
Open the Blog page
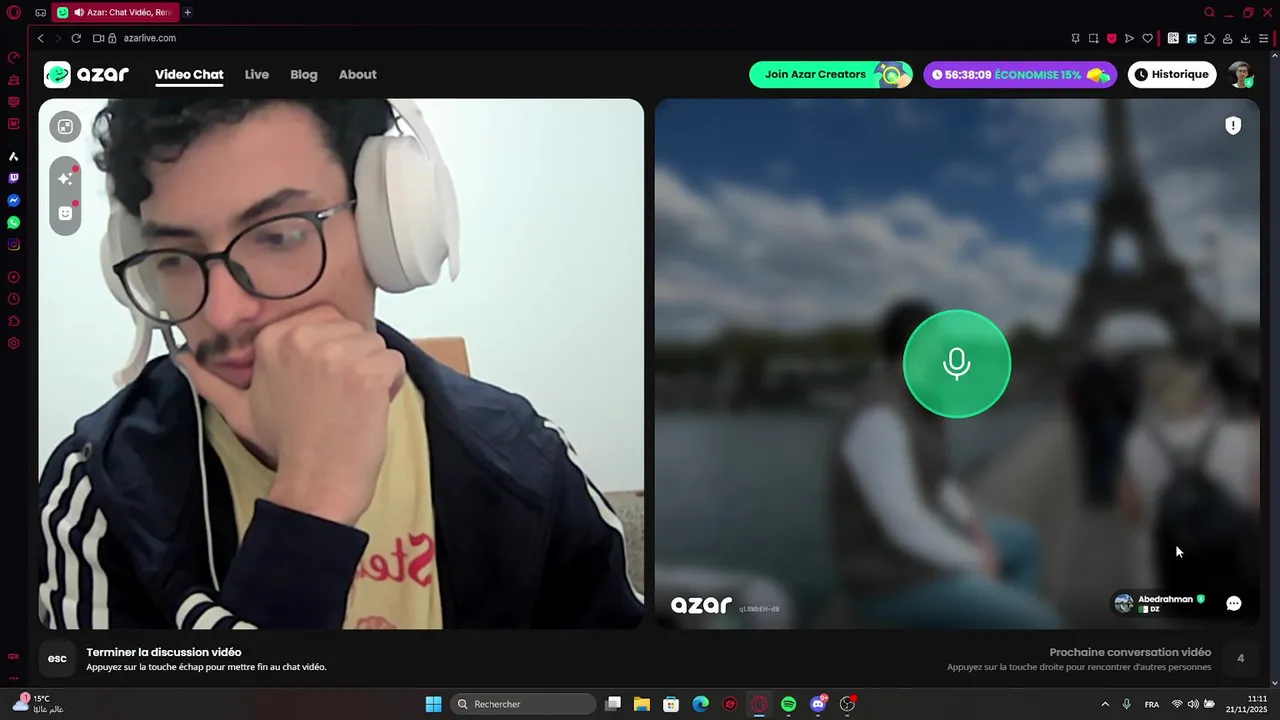click(x=304, y=75)
